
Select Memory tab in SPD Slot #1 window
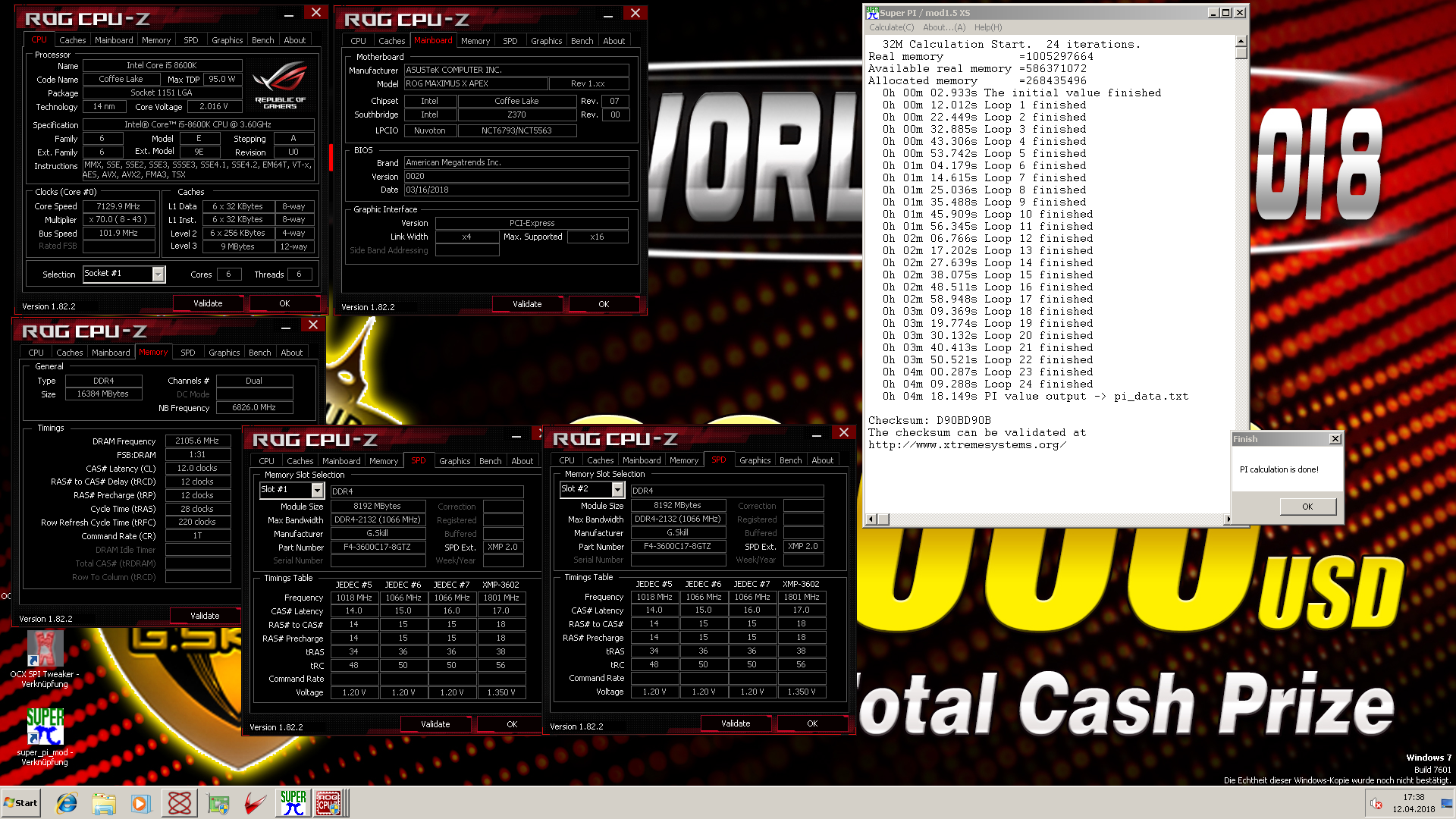click(x=384, y=461)
